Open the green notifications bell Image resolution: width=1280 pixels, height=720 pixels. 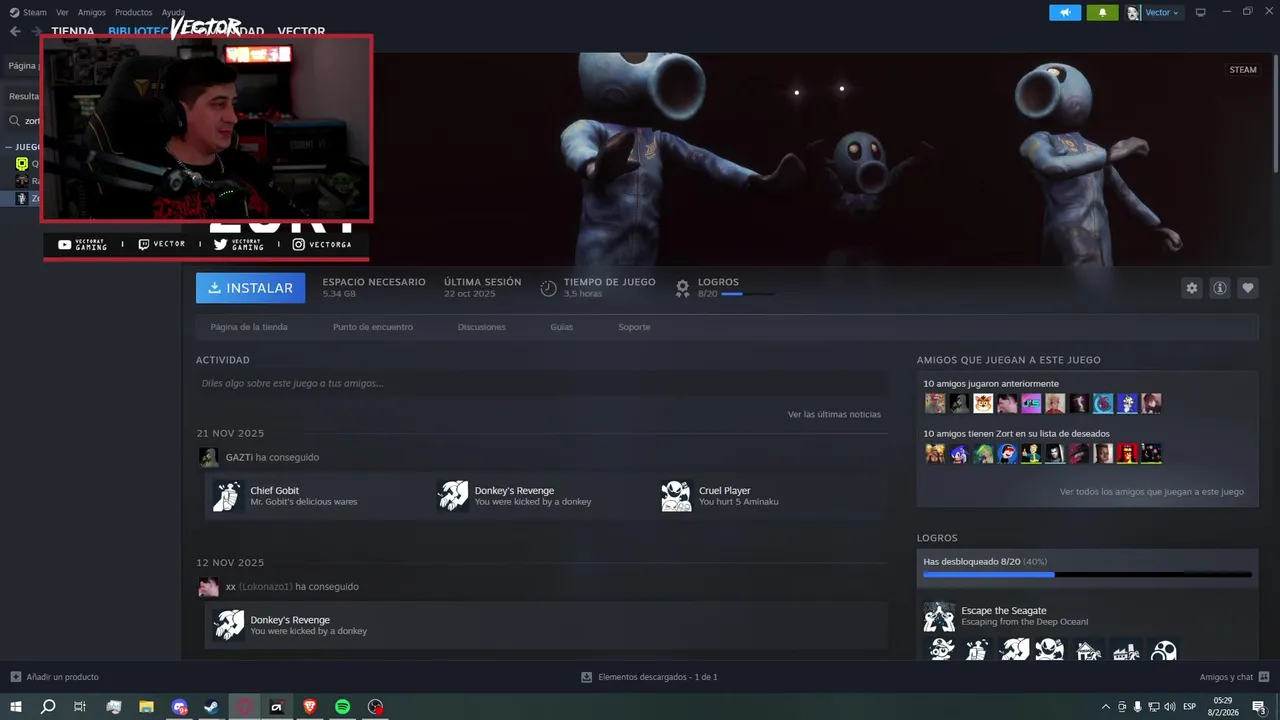tap(1102, 12)
